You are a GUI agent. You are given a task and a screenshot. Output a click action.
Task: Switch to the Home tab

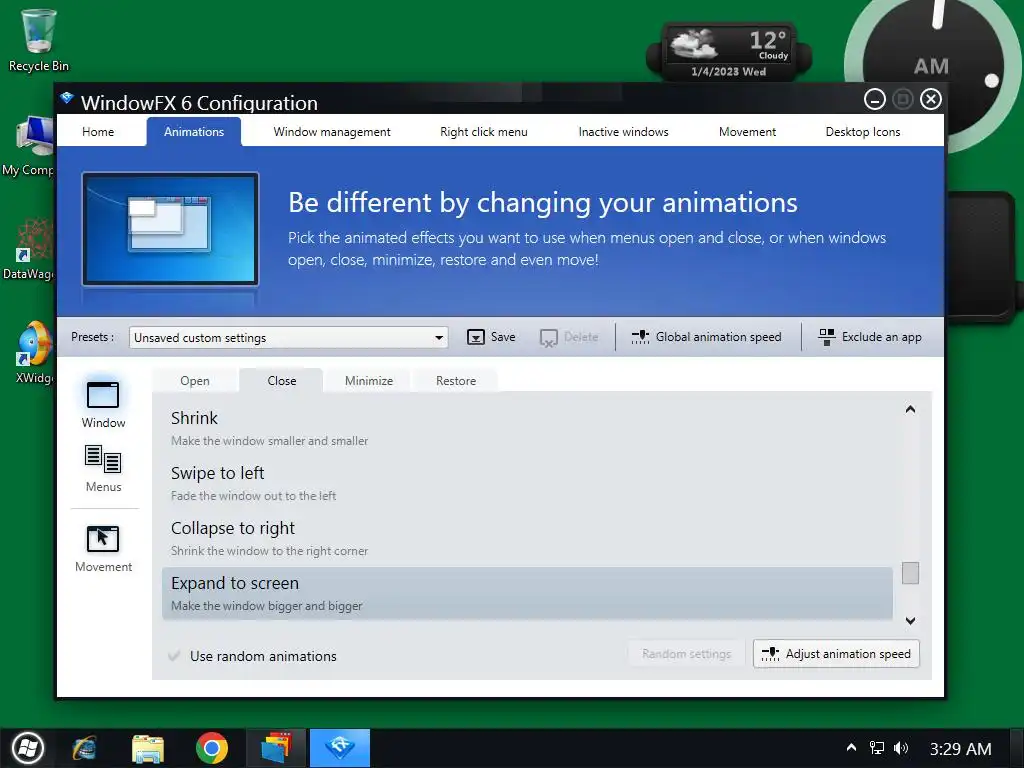[x=98, y=132]
